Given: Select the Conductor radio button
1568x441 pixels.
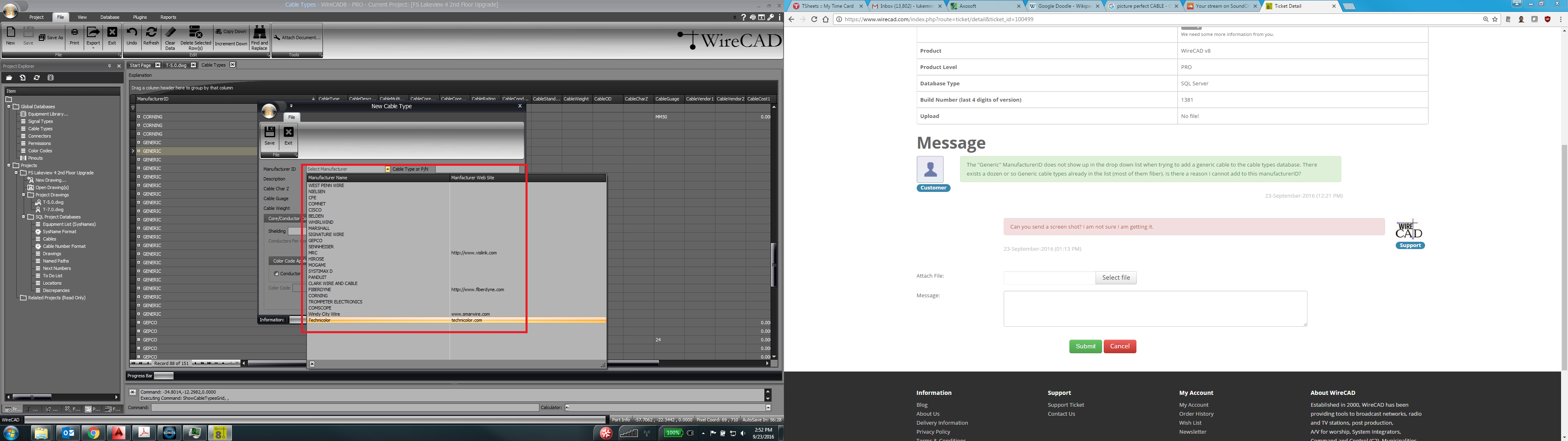Looking at the screenshot, I should pos(276,274).
